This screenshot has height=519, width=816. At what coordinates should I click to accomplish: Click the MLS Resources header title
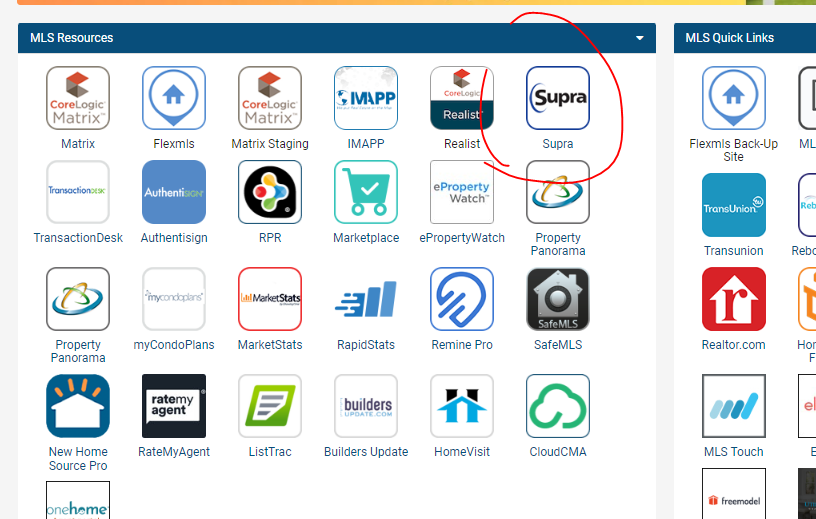coord(71,38)
